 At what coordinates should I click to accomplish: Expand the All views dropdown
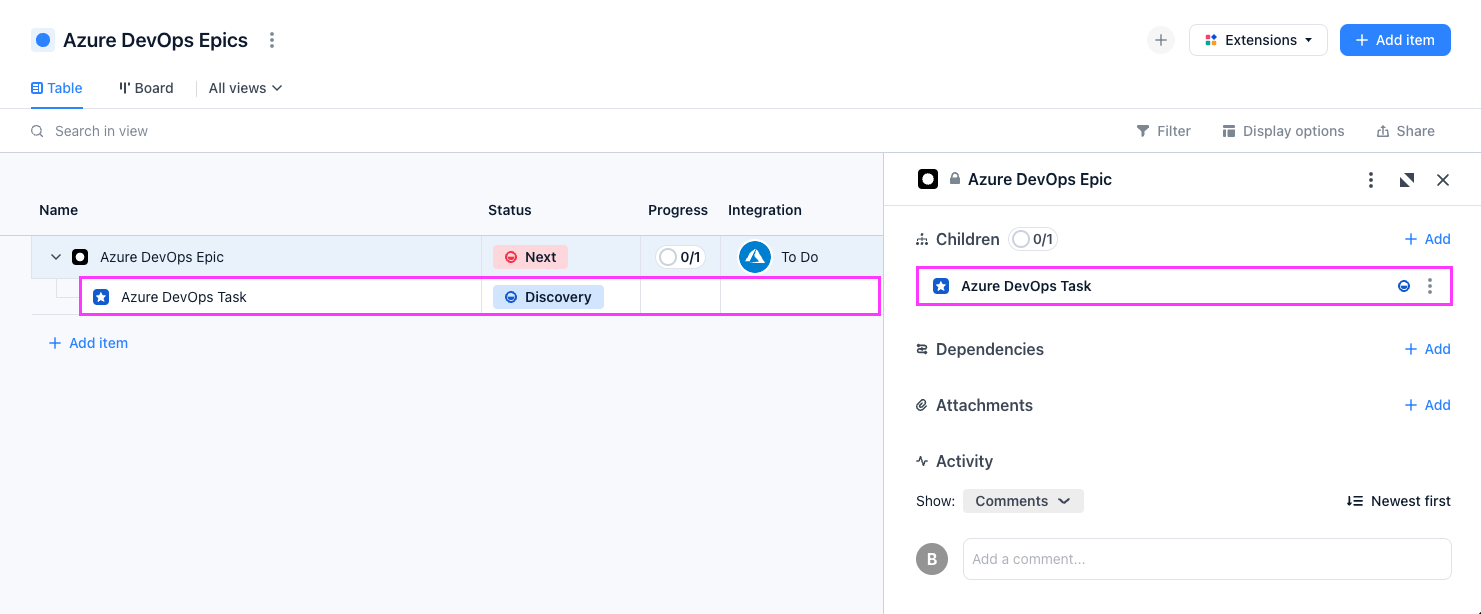point(245,88)
